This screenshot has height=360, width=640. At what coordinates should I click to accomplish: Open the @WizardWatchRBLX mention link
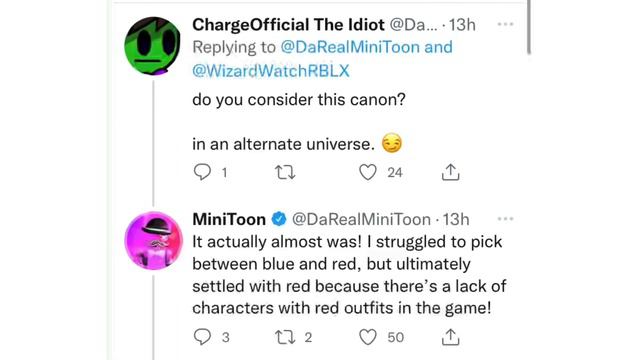tap(271, 71)
